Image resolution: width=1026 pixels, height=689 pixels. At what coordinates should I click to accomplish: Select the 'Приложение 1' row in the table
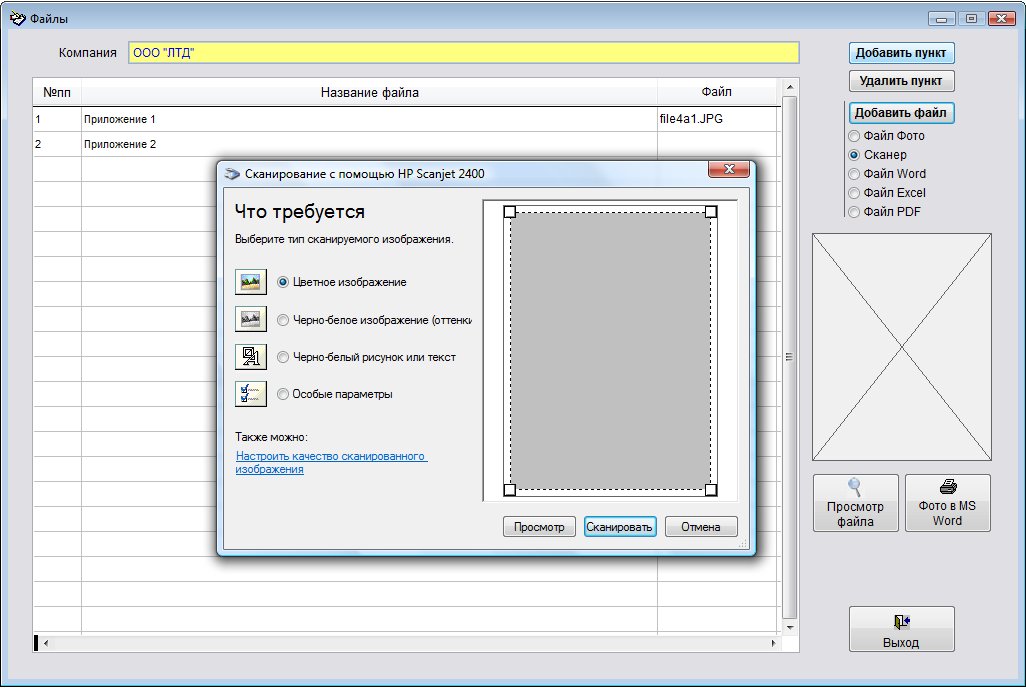click(x=368, y=119)
